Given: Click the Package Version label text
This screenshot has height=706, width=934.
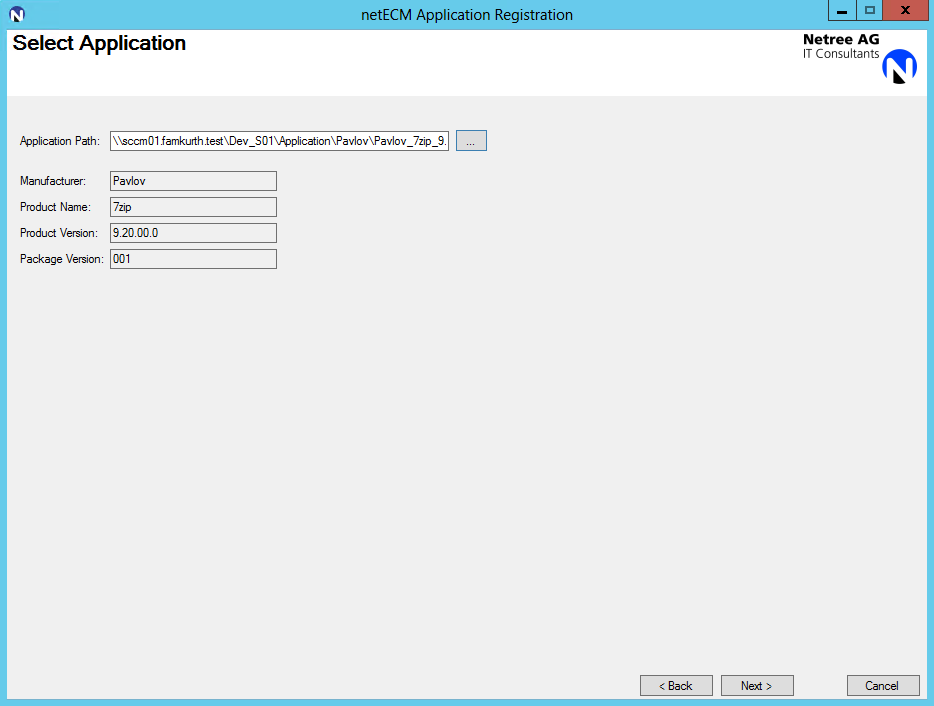Looking at the screenshot, I should point(61,259).
